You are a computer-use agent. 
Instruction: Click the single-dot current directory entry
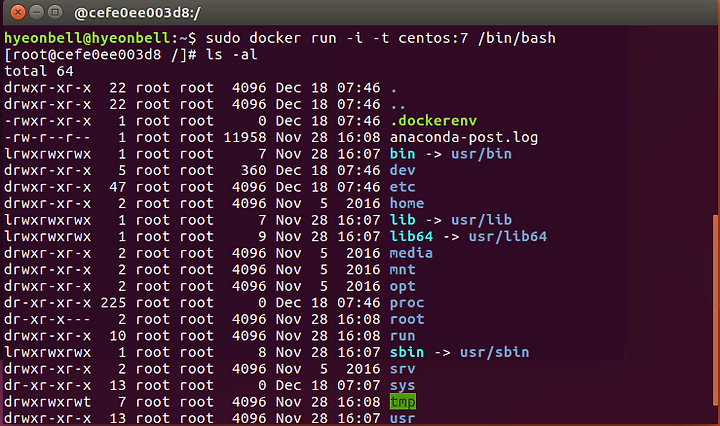(x=394, y=91)
